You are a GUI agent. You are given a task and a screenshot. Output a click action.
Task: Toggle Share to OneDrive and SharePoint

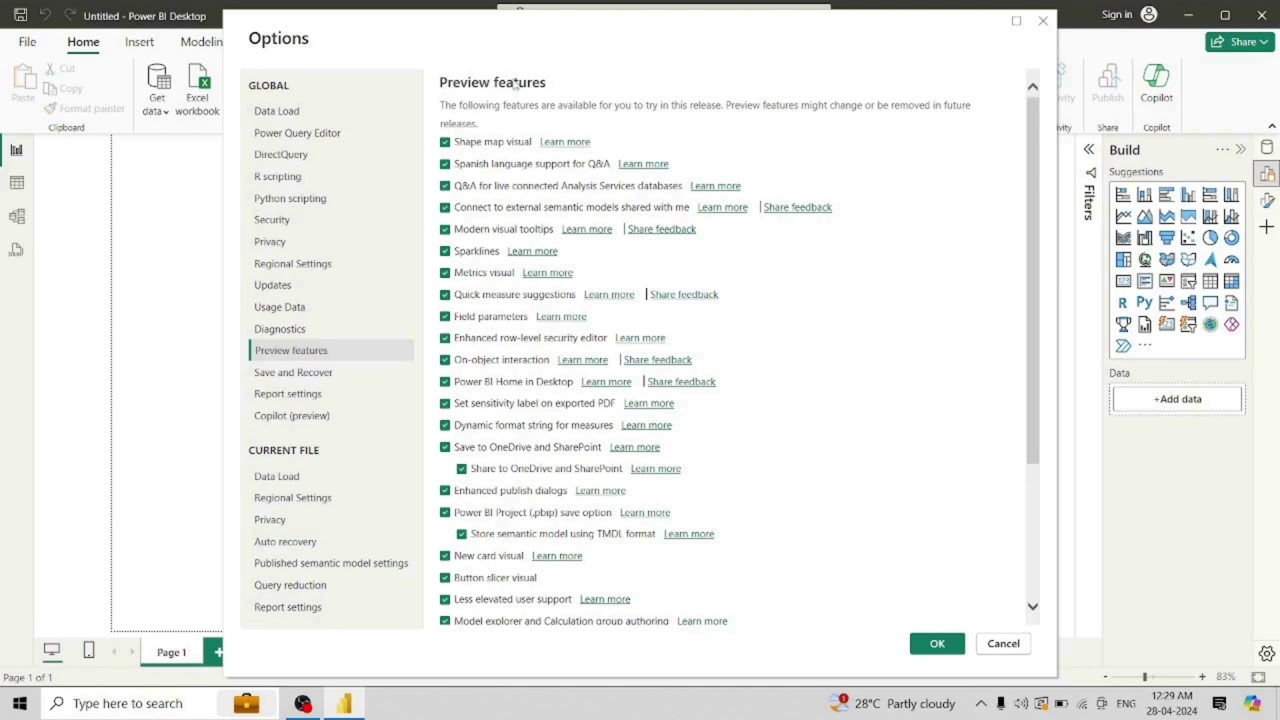pyautogui.click(x=461, y=469)
